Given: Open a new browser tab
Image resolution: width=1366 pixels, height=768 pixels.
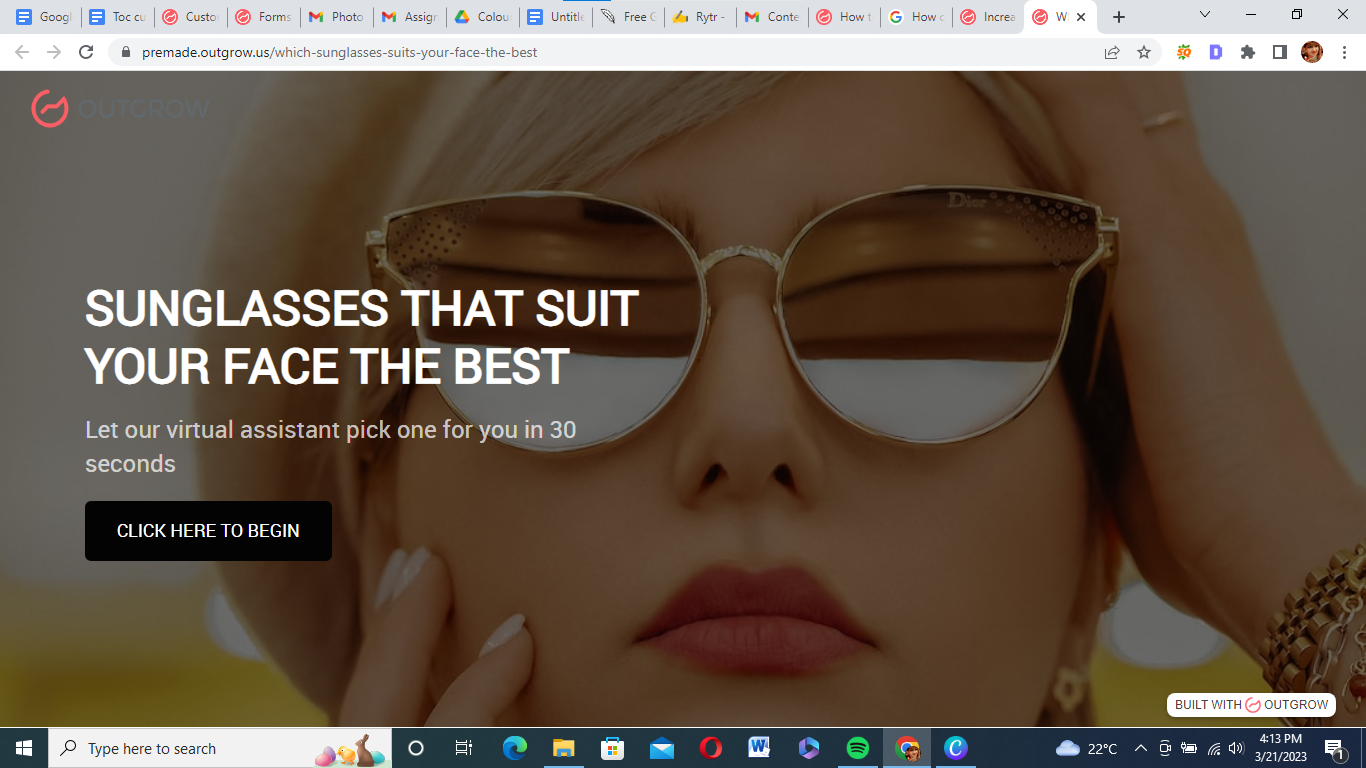Looking at the screenshot, I should coord(1119,17).
